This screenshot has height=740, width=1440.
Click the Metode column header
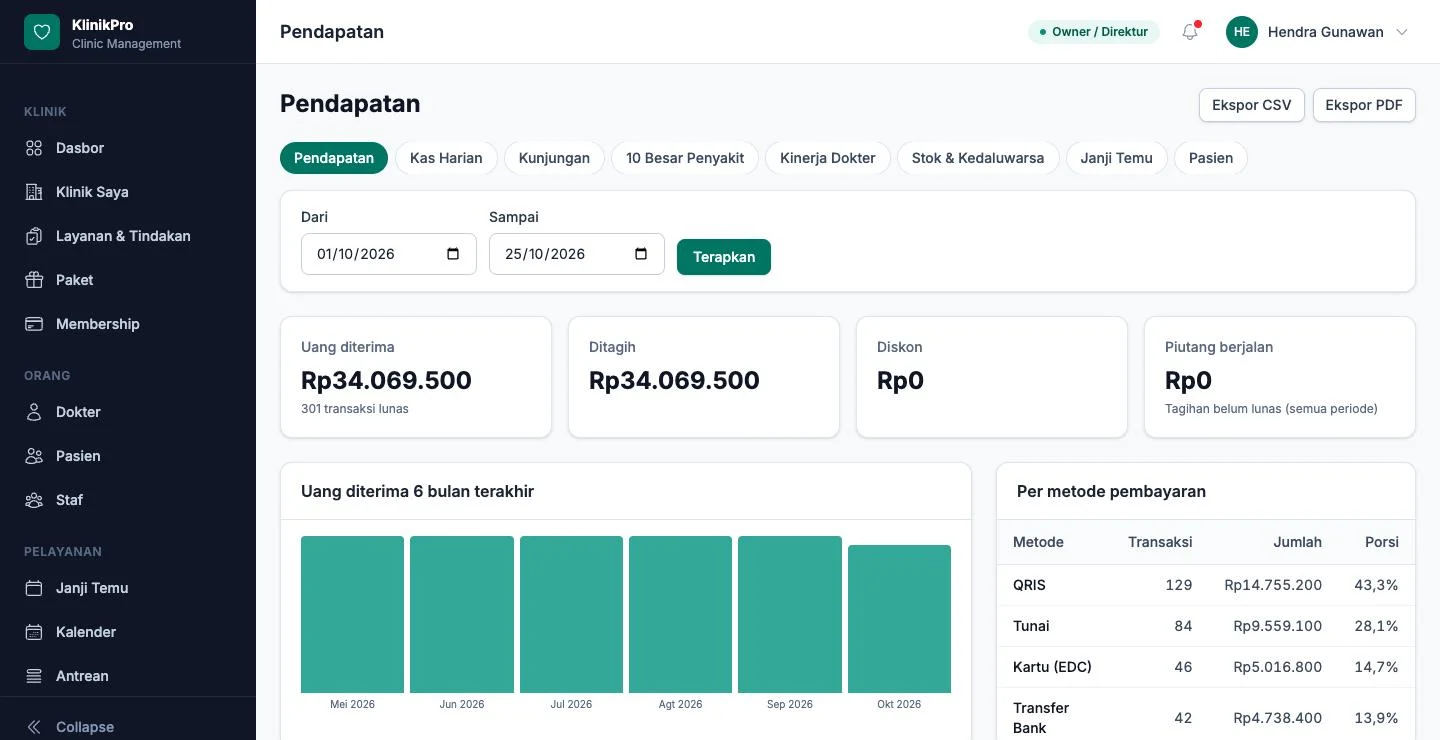[1038, 542]
